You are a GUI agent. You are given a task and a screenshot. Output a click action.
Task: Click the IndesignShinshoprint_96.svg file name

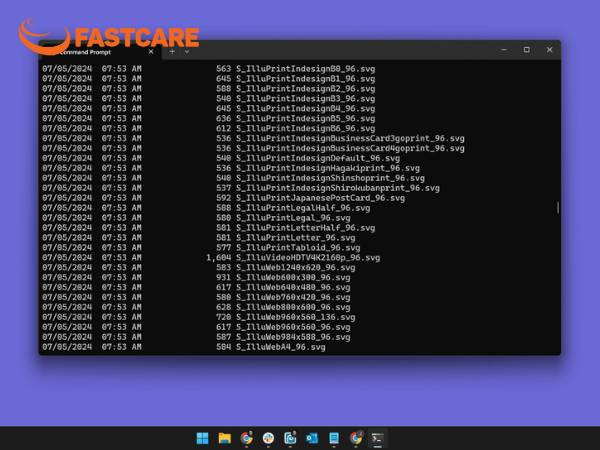[330, 178]
